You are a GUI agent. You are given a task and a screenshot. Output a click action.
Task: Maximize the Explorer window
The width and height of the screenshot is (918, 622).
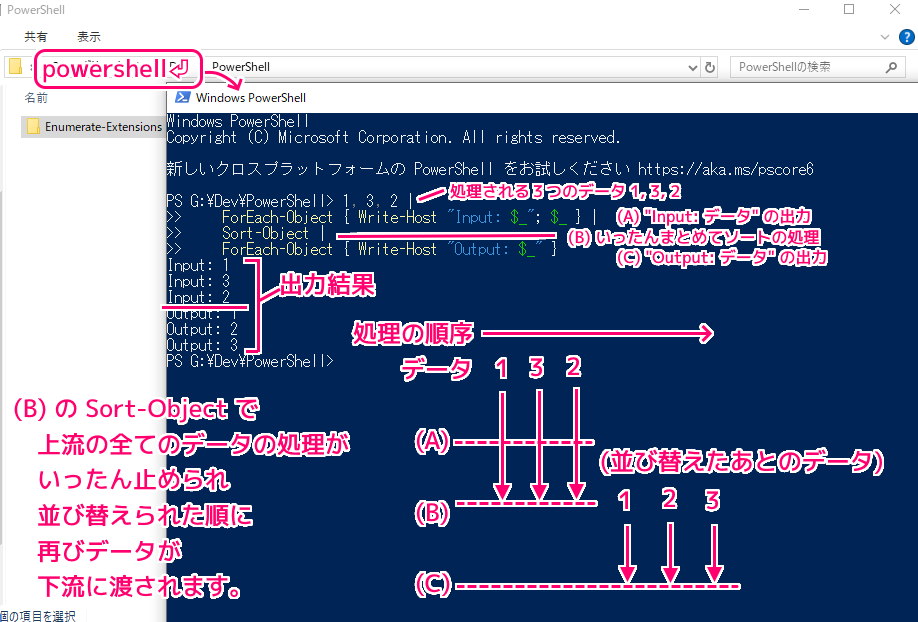click(x=849, y=10)
